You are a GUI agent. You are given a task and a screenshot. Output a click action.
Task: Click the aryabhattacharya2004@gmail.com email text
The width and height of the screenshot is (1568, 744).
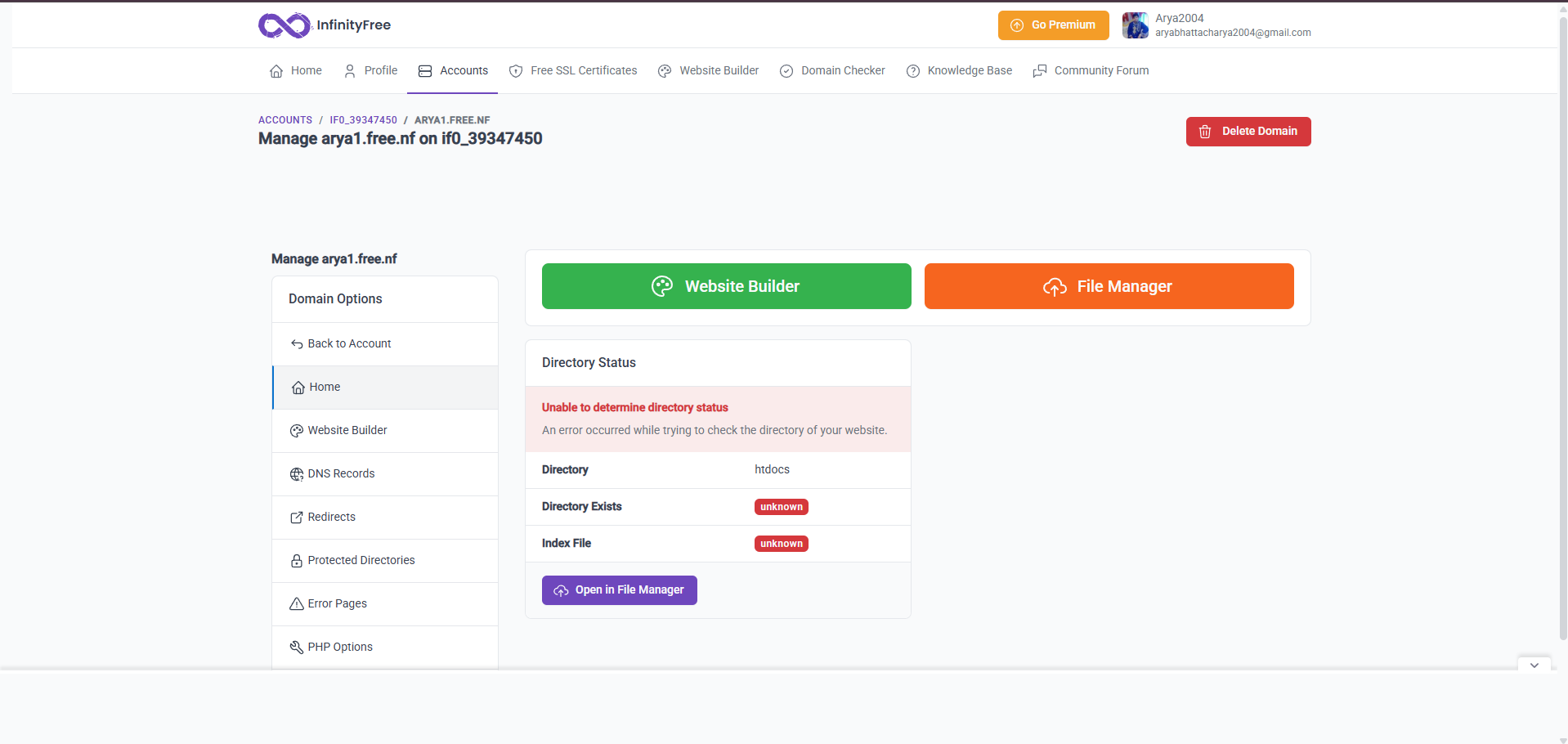click(x=1233, y=33)
